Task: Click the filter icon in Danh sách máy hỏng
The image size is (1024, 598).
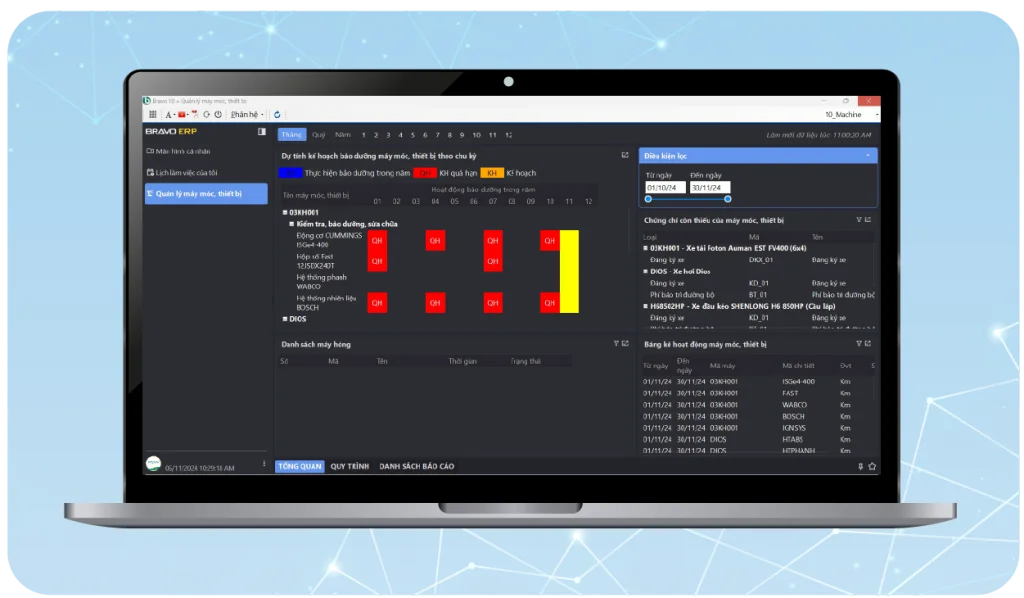Action: coord(616,344)
